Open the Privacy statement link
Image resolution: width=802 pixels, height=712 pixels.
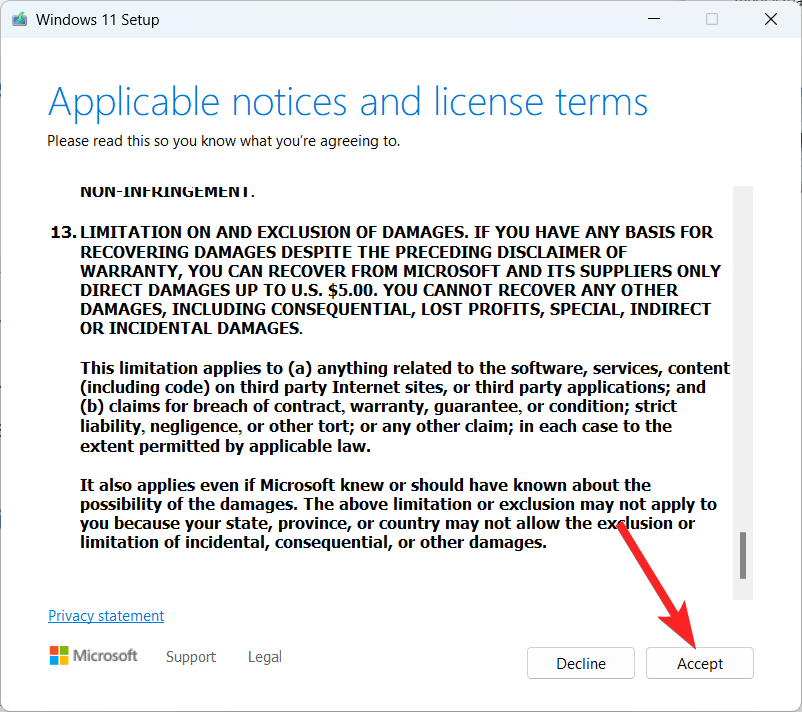[x=106, y=616]
